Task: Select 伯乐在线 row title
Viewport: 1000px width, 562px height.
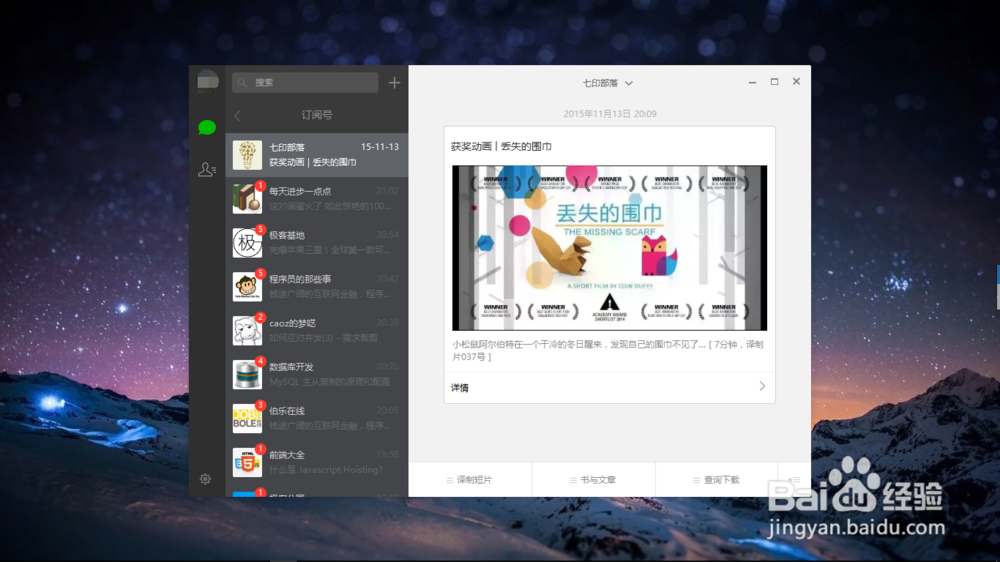Action: tap(286, 411)
